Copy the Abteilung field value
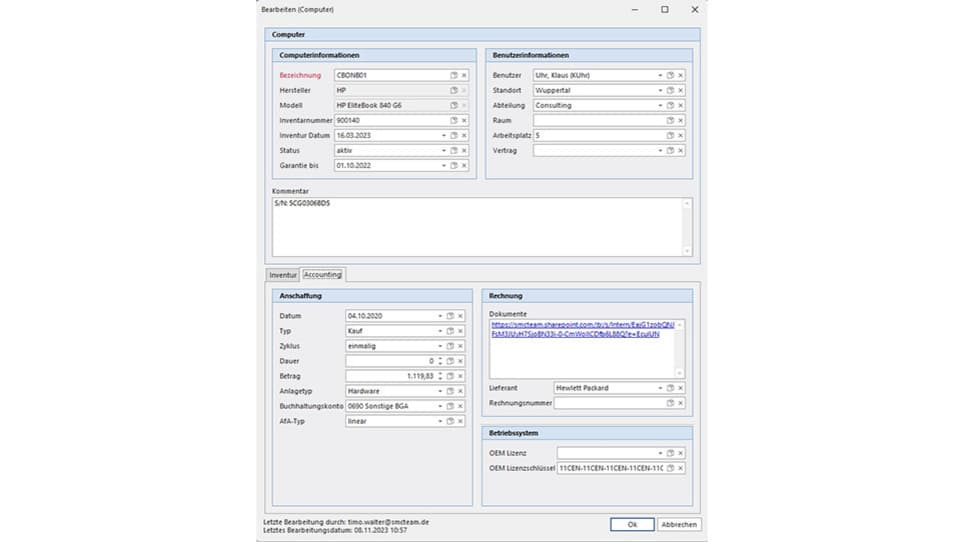The width and height of the screenshot is (964, 542). coord(670,105)
